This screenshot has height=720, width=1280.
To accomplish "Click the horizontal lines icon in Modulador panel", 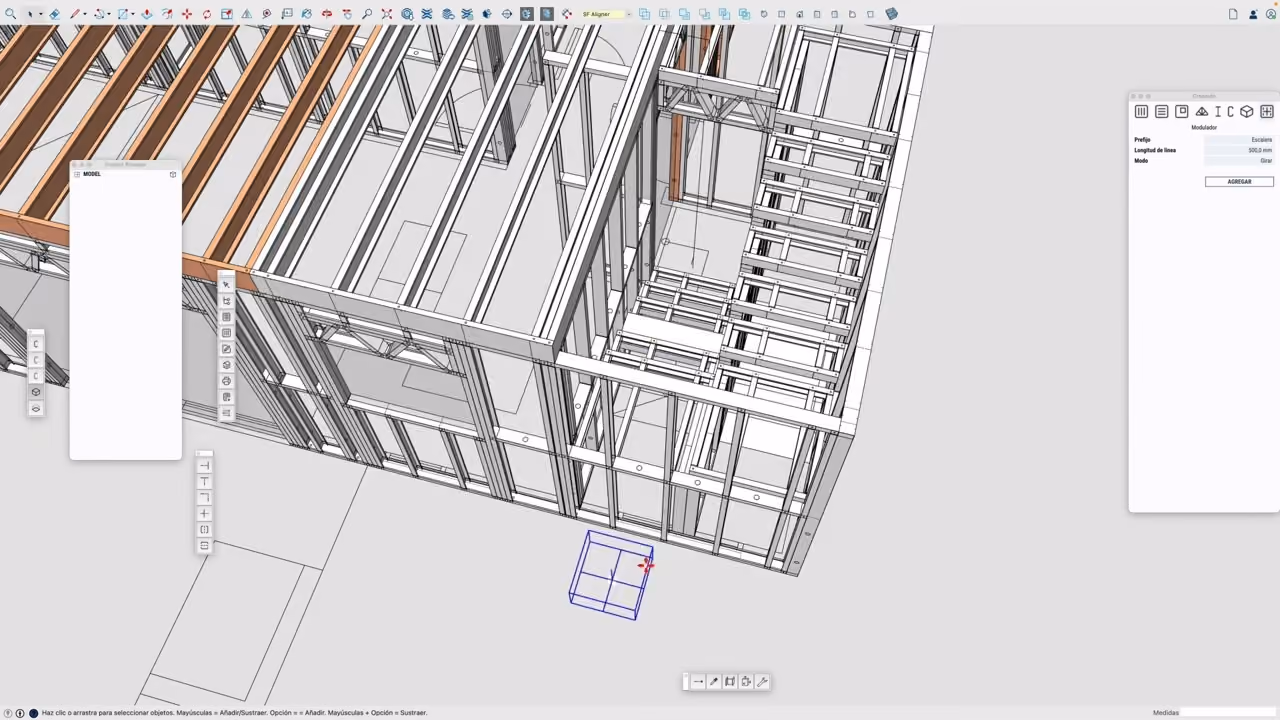I will 1161,112.
